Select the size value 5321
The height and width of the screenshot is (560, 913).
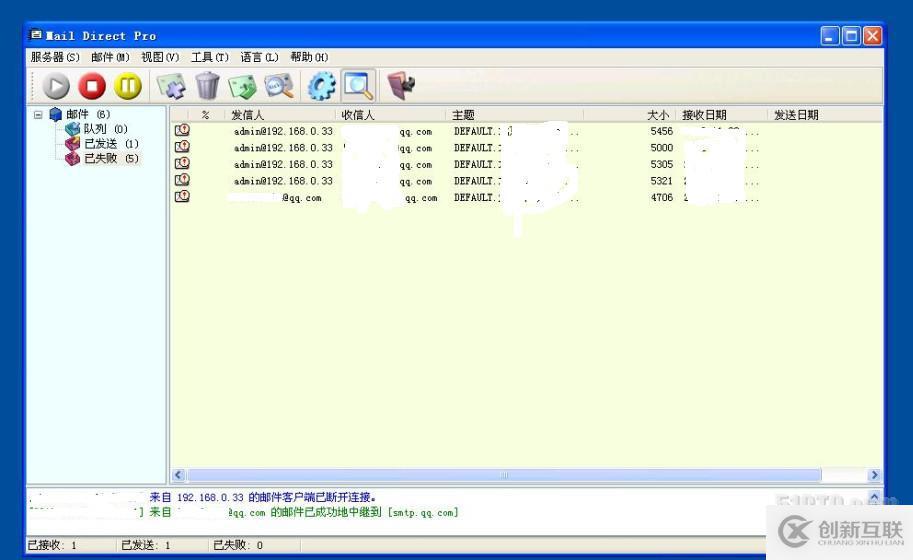coord(661,181)
